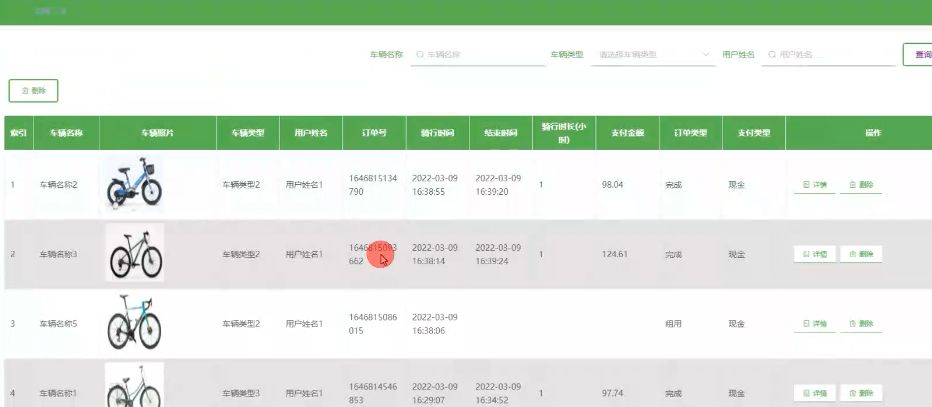Click the 订单类型 column header
932x407 pixels.
click(691, 133)
